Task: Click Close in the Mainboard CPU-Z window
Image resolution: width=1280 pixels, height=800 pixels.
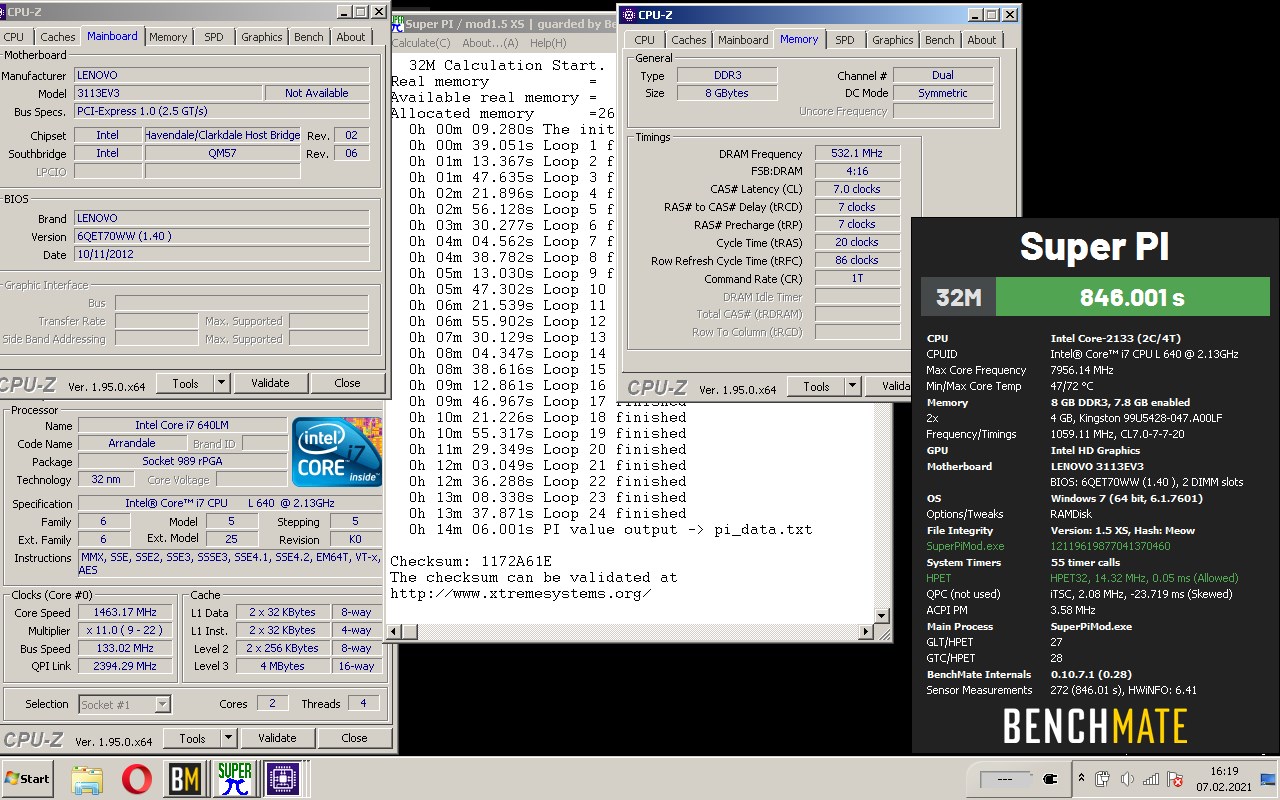Action: click(347, 383)
